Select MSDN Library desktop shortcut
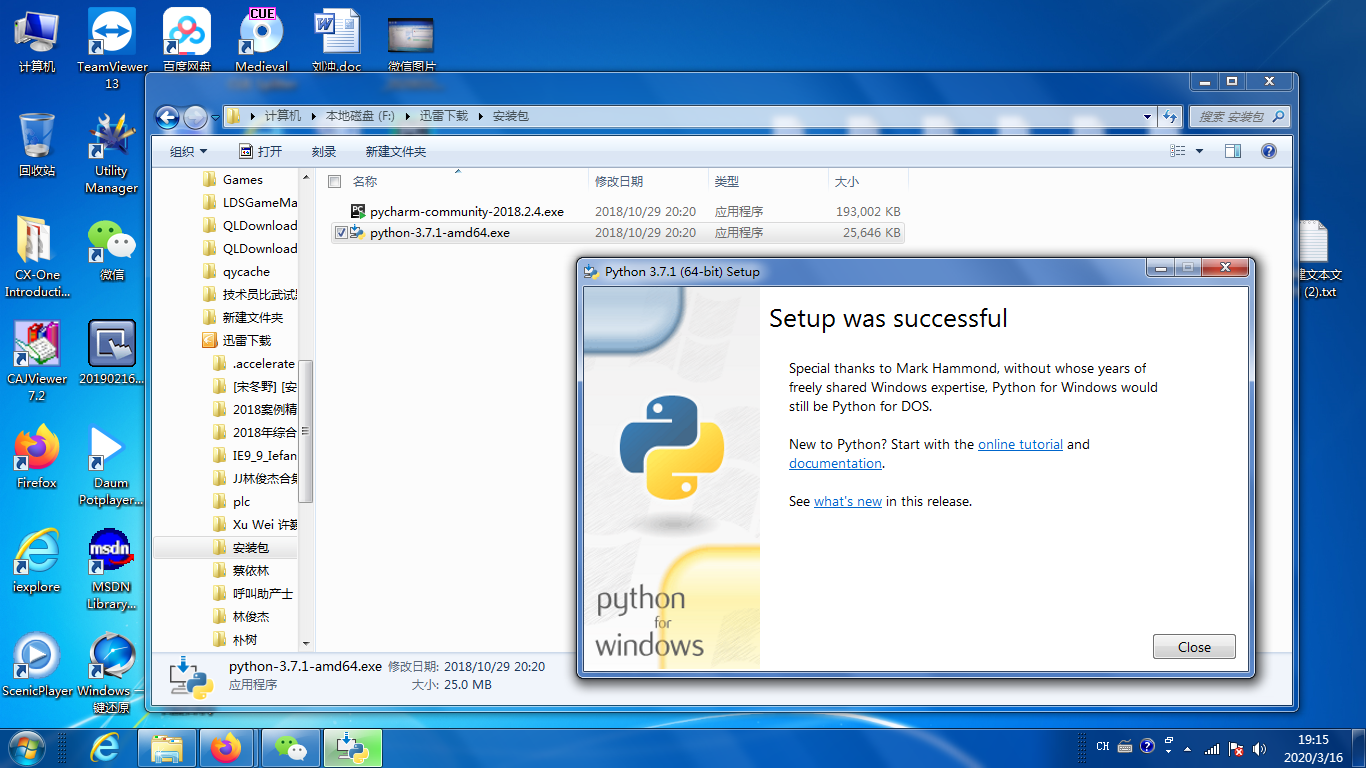 pos(112,569)
